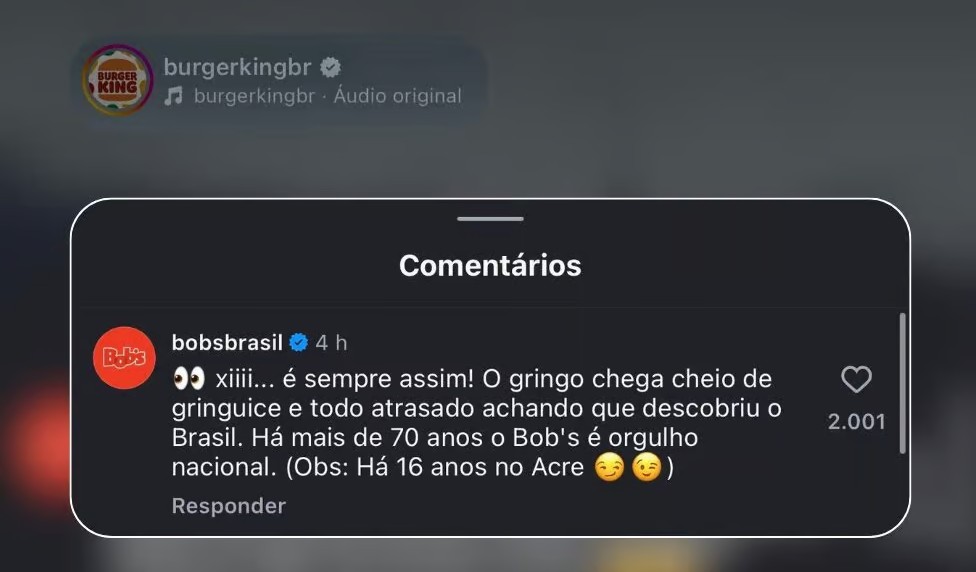Tap the eyes emoji in the comment

[x=189, y=378]
